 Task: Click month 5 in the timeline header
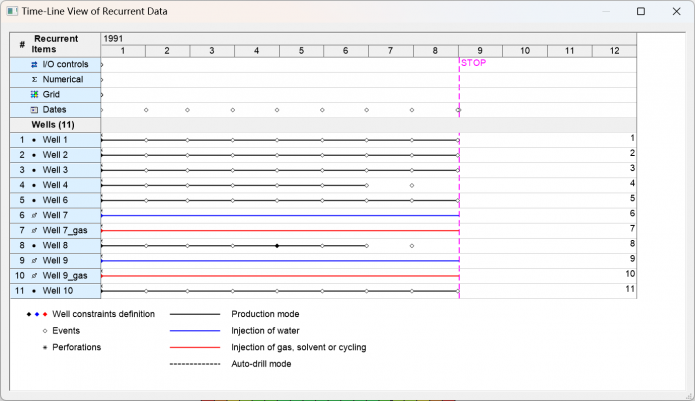[301, 50]
